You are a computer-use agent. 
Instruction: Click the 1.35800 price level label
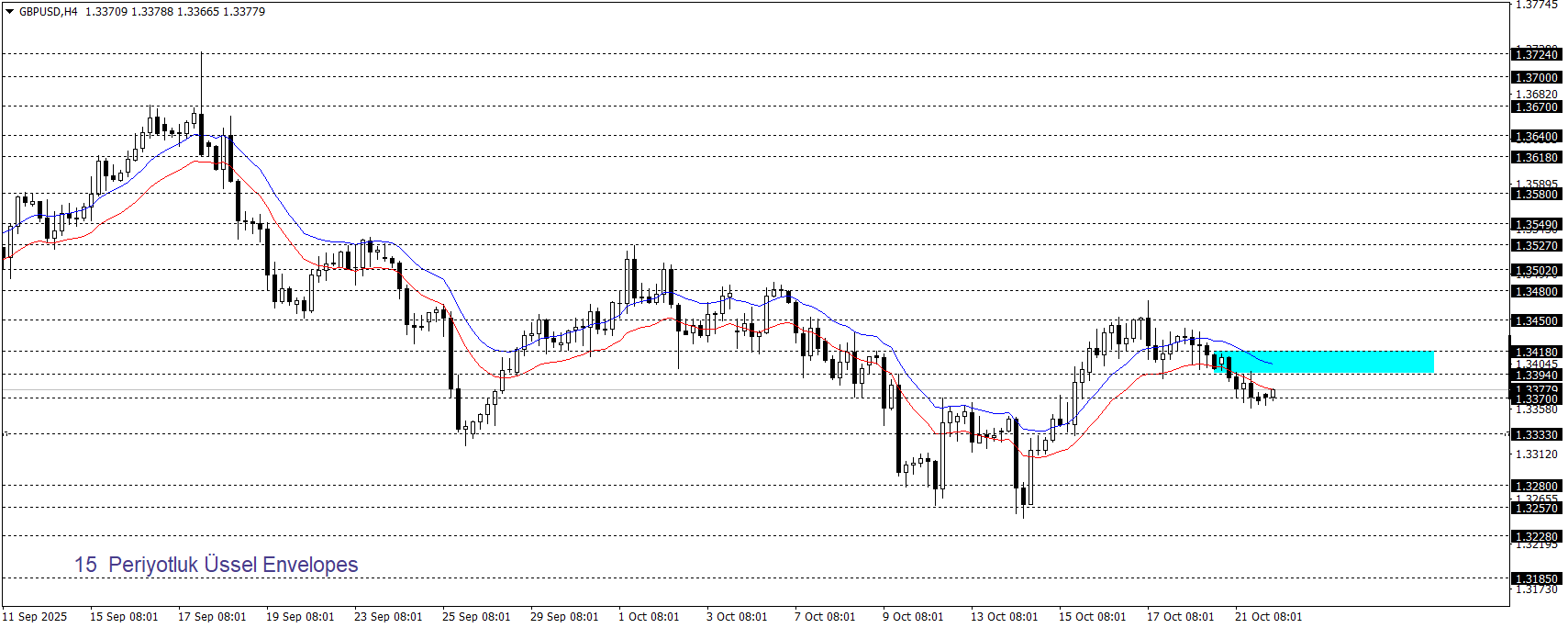(x=1536, y=195)
